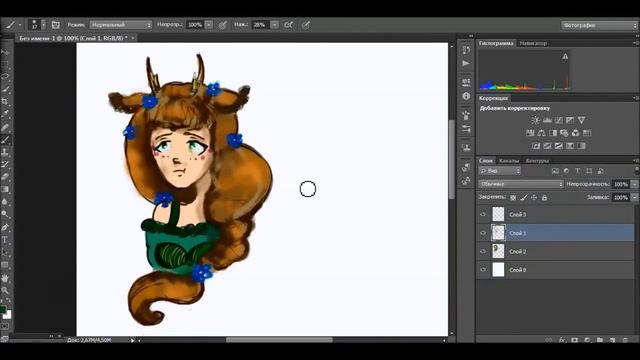Open the Режим blending mode dropdown
This screenshot has height=360, width=640.
[120, 25]
